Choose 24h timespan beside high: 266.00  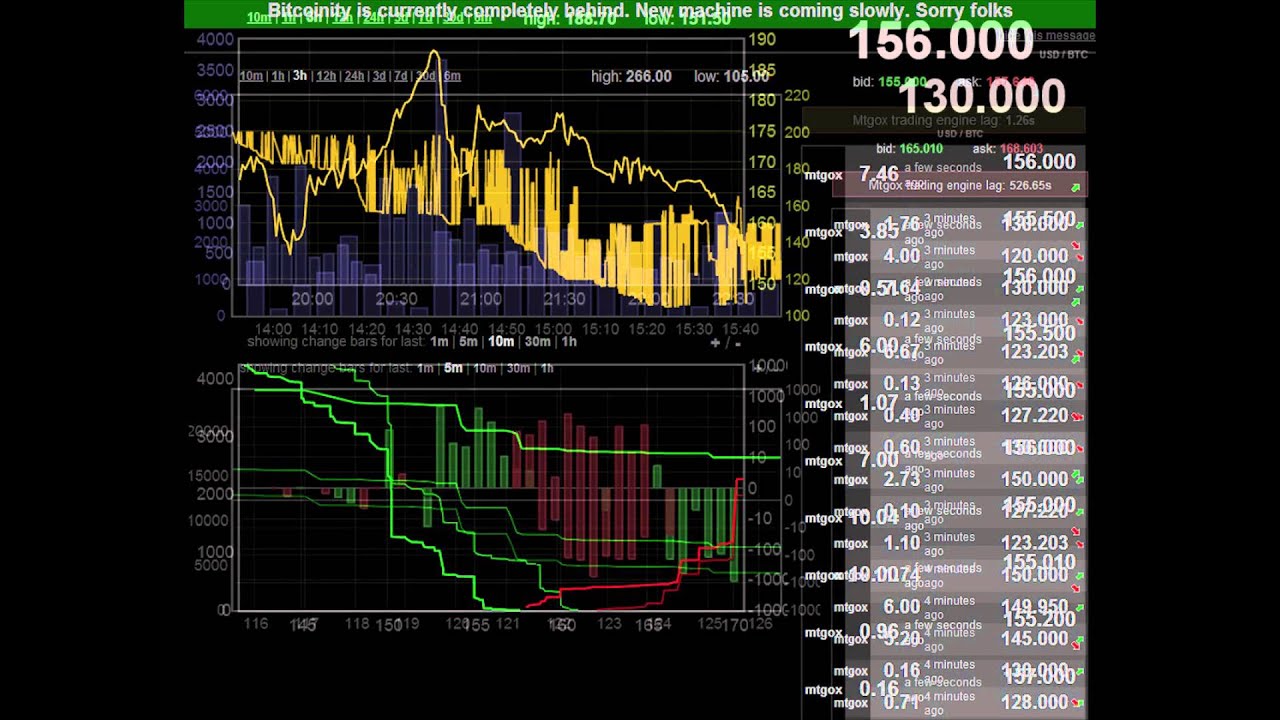pyautogui.click(x=354, y=76)
